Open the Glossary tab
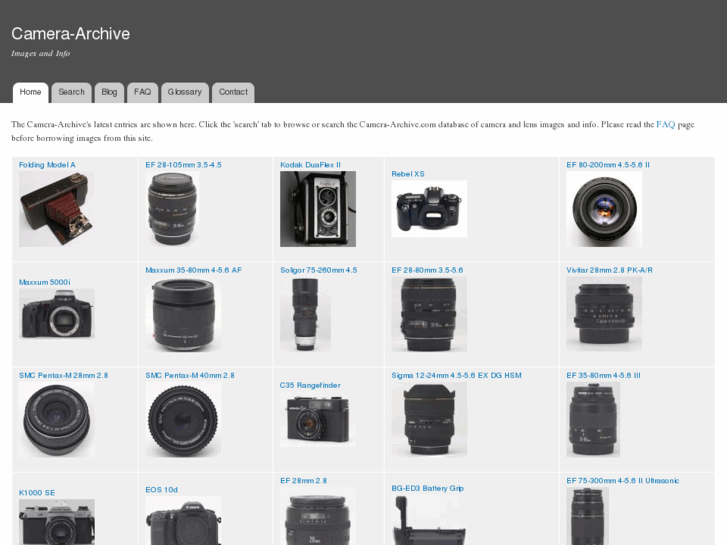Image resolution: width=727 pixels, height=545 pixels. [x=185, y=92]
